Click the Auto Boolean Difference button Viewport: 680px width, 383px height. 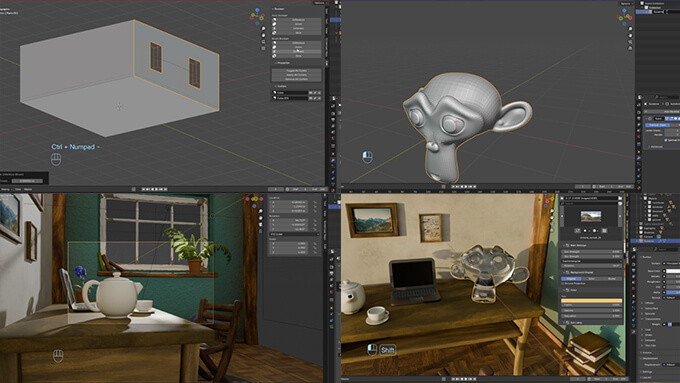298,20
